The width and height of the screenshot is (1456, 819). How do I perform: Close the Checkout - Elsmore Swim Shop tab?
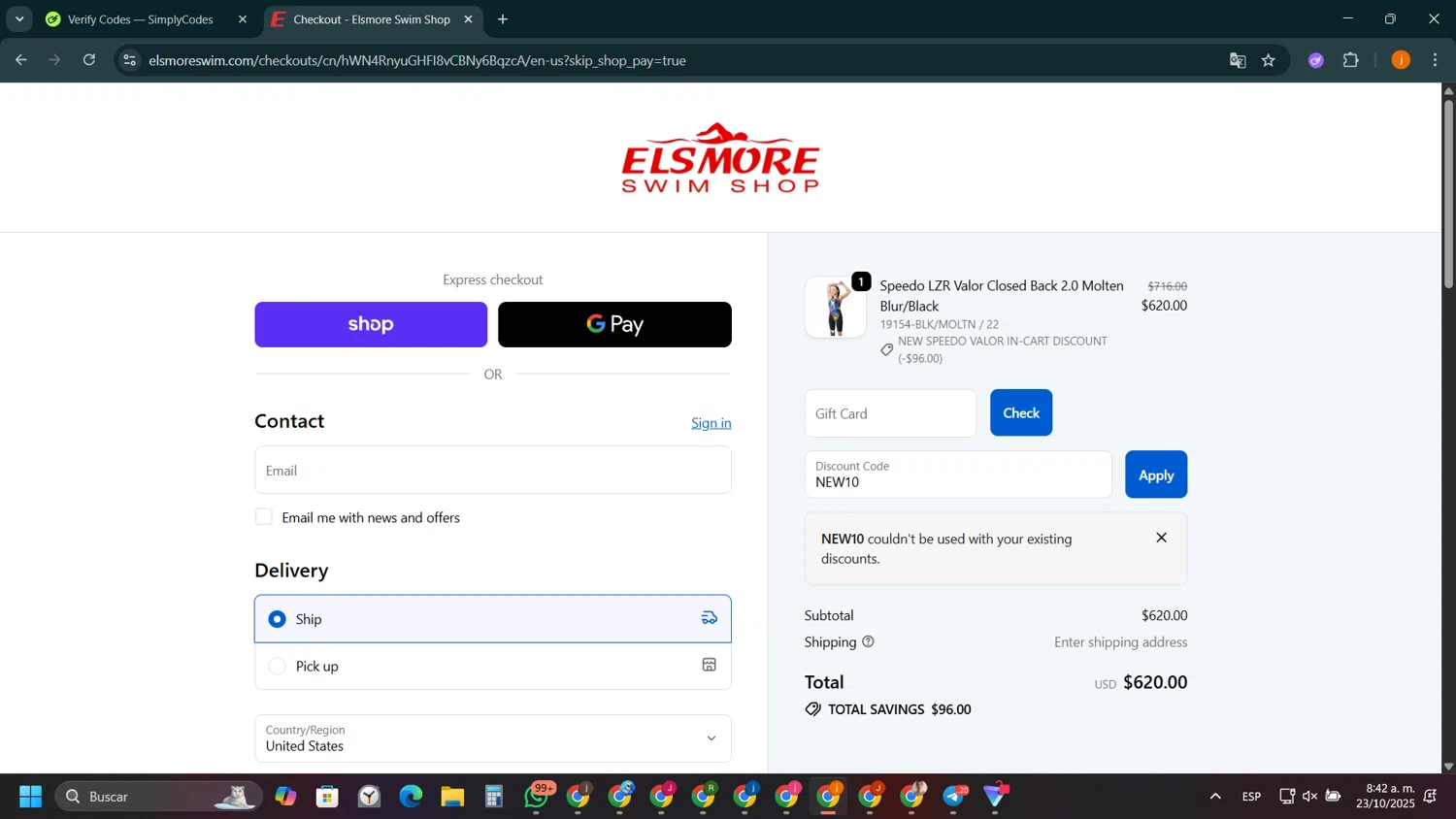pyautogui.click(x=468, y=19)
